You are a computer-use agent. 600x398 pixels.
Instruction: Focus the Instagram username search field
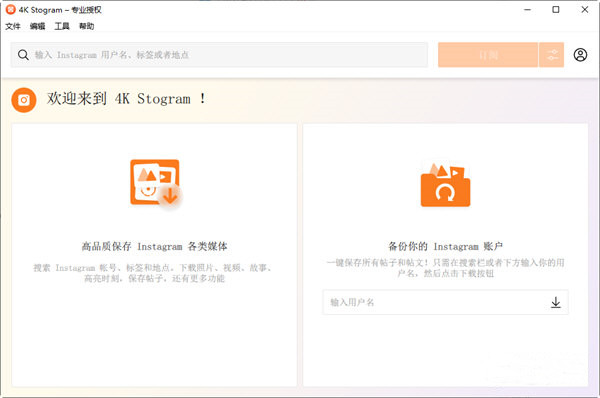219,55
